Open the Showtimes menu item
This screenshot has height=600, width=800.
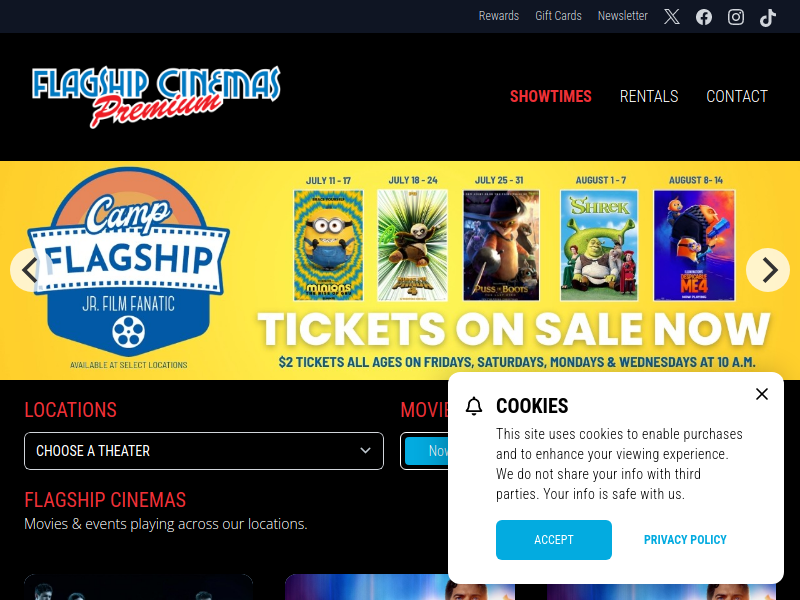(551, 96)
